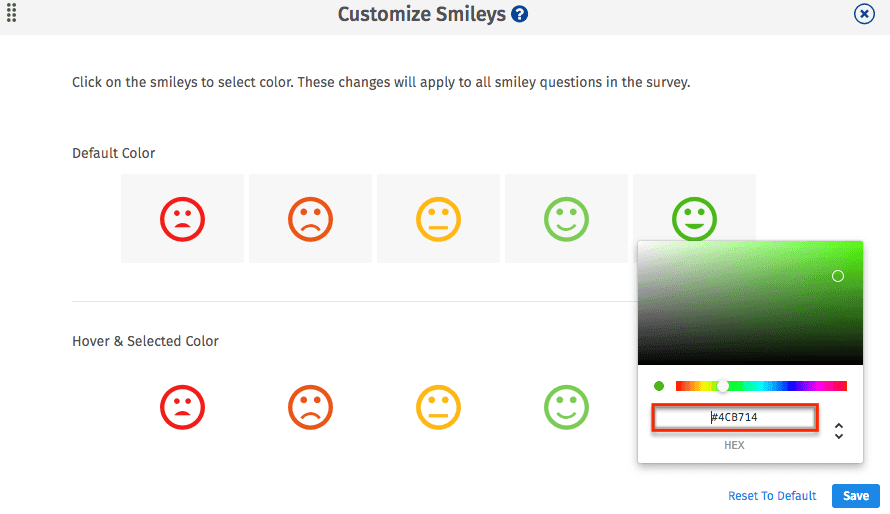Screen dimensions: 890x514
Task: Pick light green smiling hover color smiley
Action: click(x=566, y=407)
